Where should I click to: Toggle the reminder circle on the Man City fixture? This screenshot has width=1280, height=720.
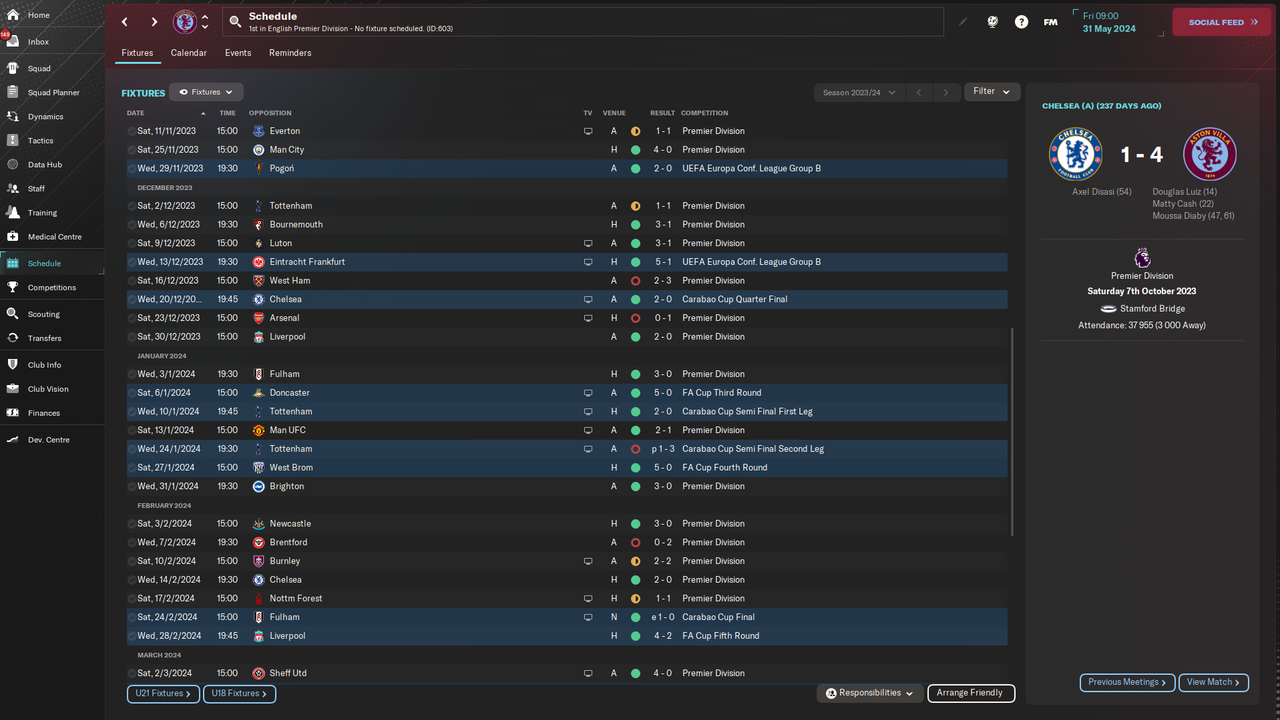131,150
